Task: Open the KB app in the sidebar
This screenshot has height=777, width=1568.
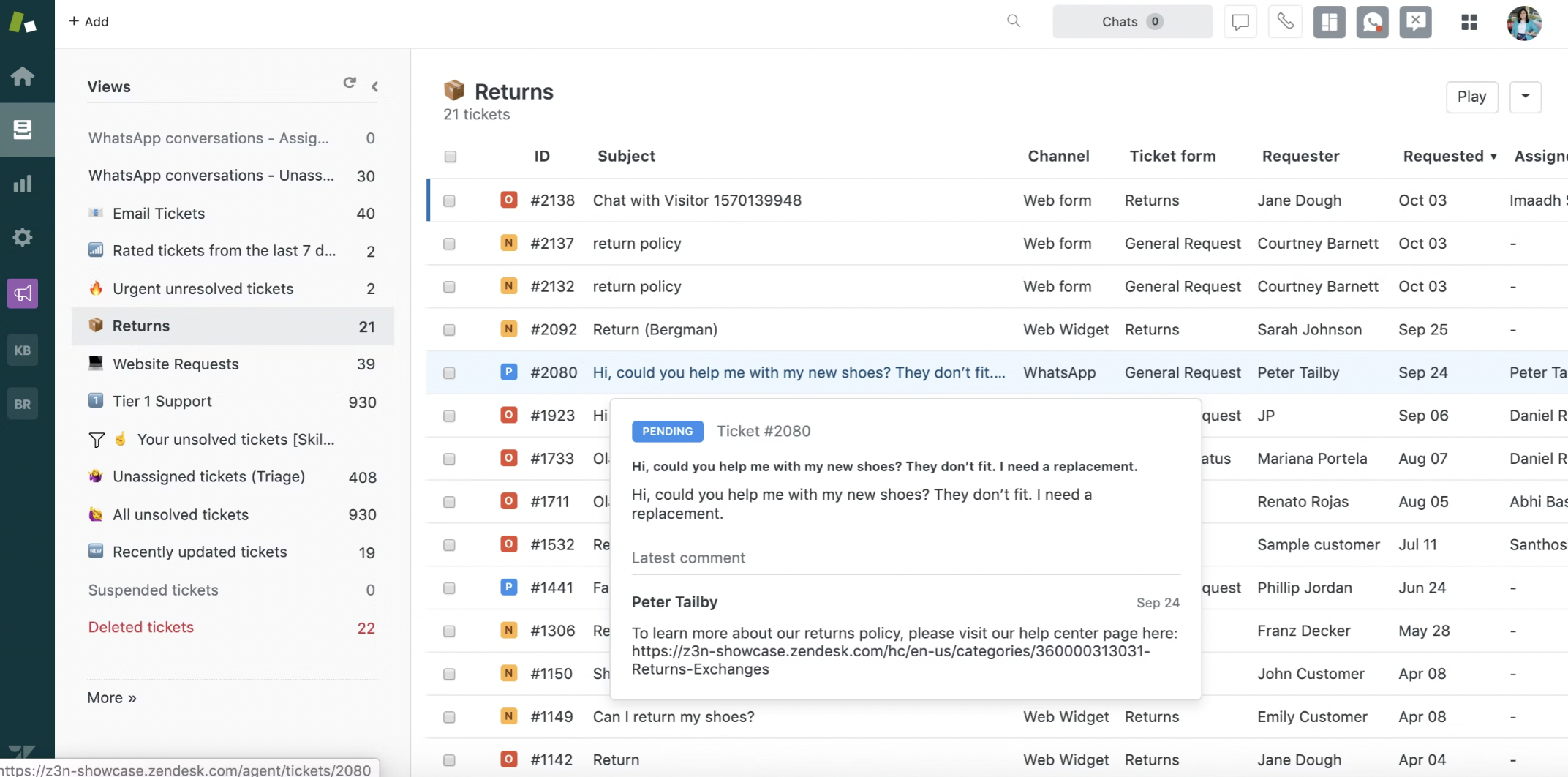Action: [x=23, y=350]
